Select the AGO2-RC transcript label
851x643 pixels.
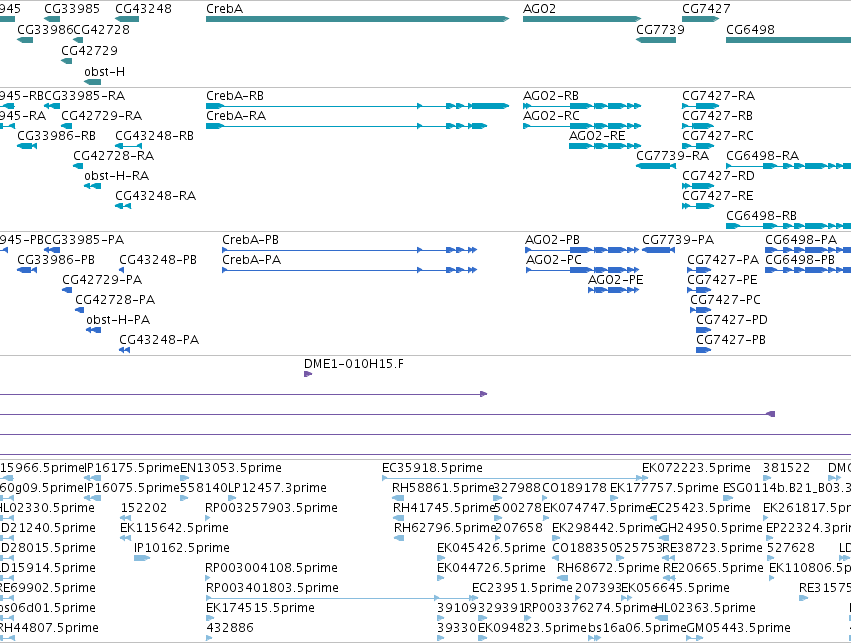coord(551,116)
